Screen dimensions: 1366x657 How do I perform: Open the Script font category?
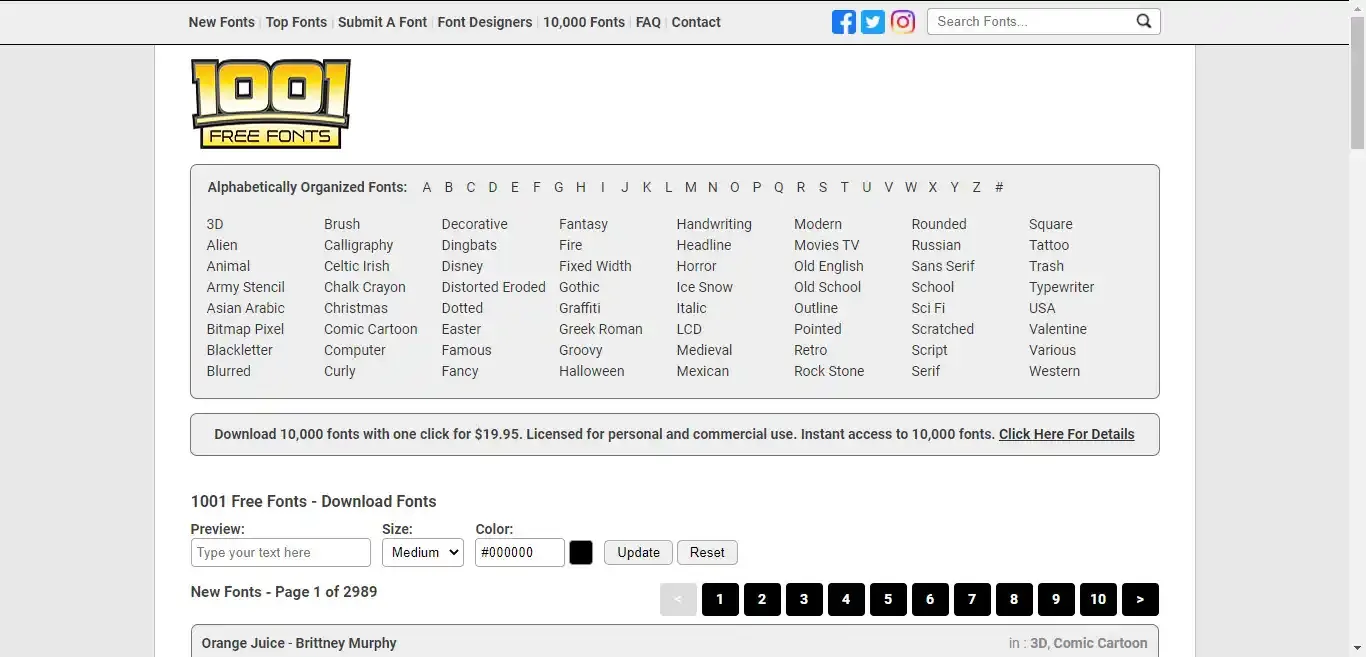point(929,350)
